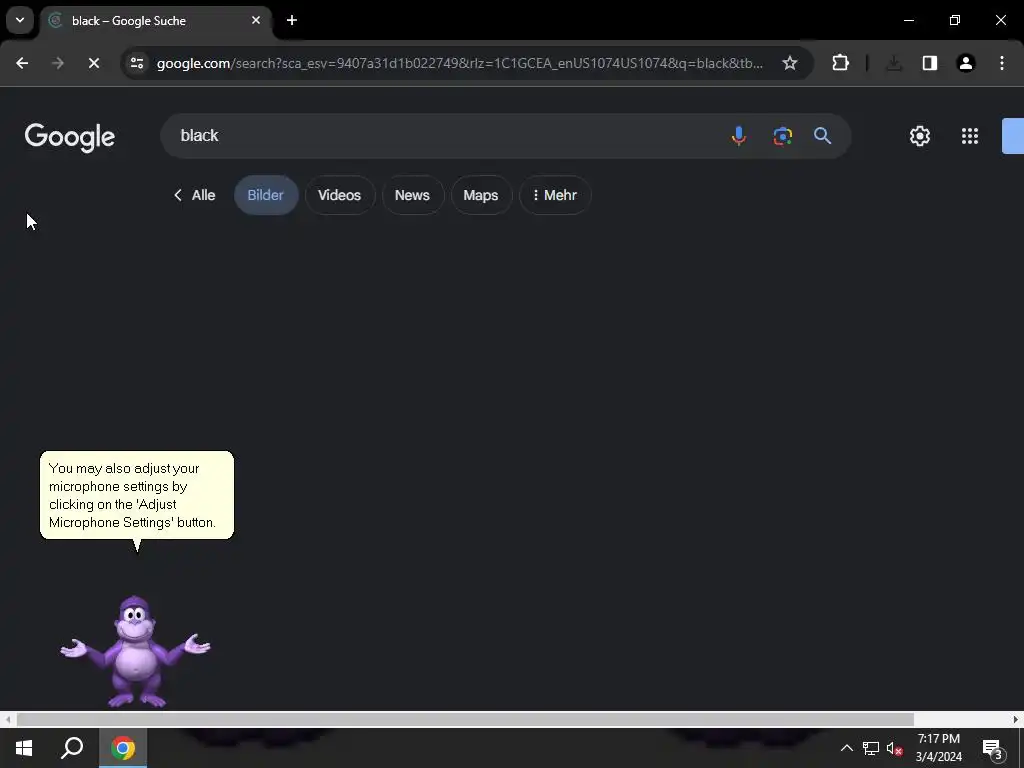Start voice search with microphone icon
The width and height of the screenshot is (1024, 768).
pos(739,136)
